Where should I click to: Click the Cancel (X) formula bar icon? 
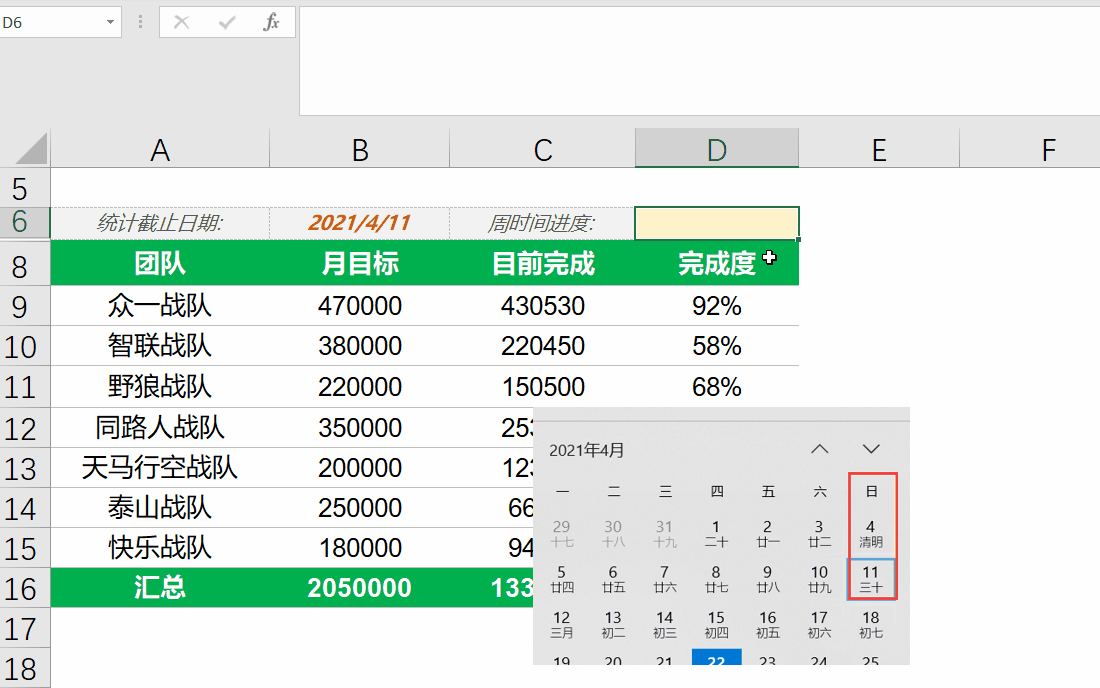[181, 22]
